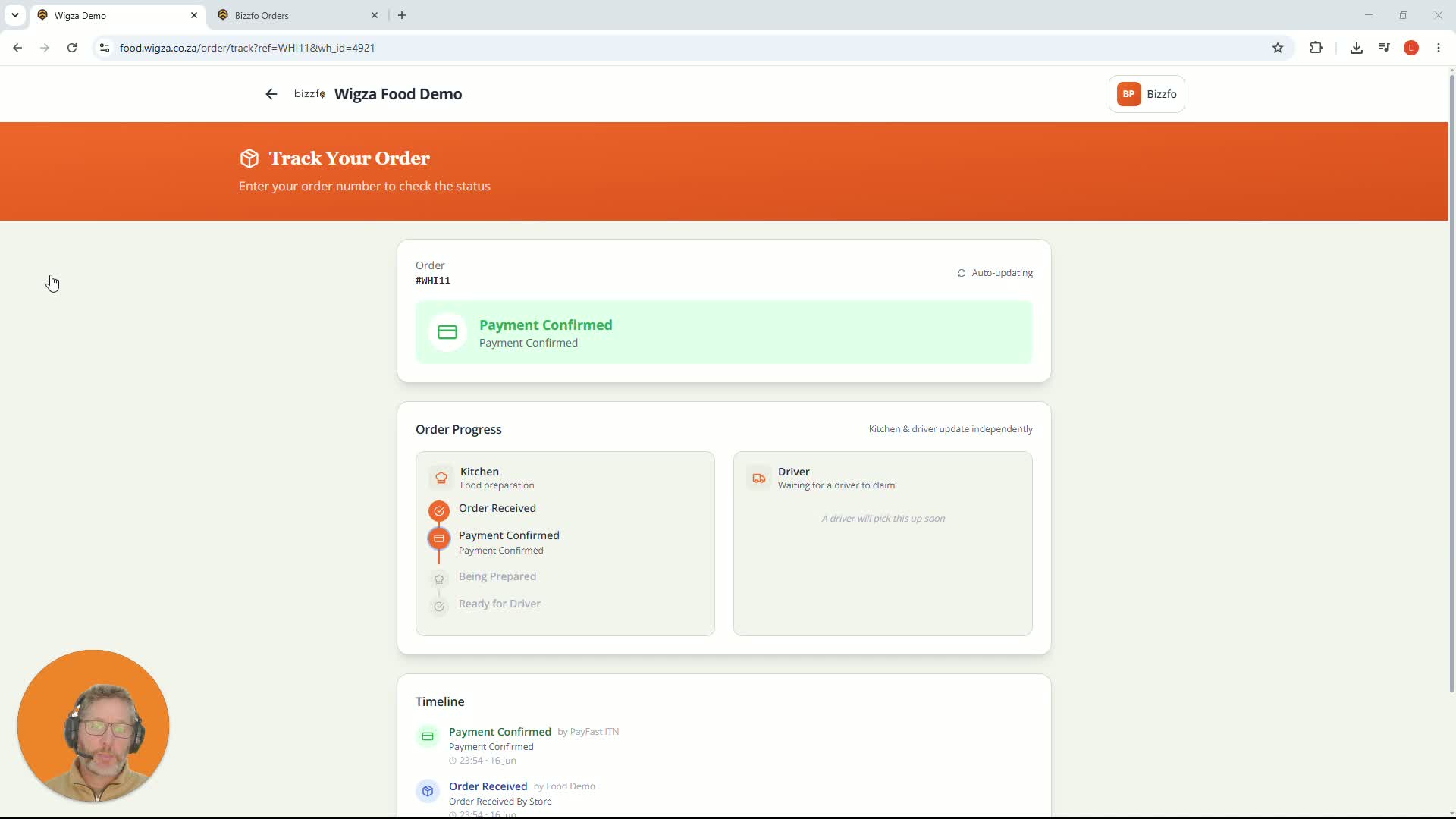This screenshot has width=1456, height=819.
Task: Open the Chrome three-dot menu
Action: (1439, 48)
